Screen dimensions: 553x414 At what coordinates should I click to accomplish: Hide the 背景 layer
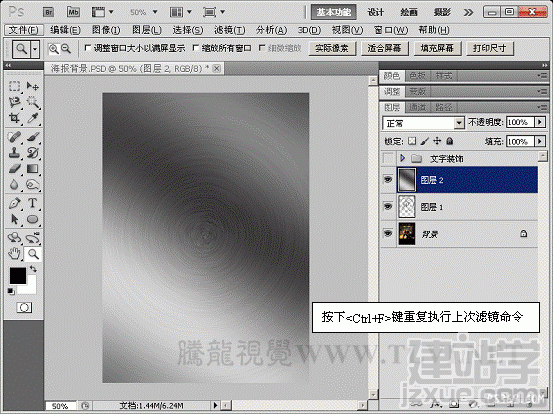click(x=388, y=233)
